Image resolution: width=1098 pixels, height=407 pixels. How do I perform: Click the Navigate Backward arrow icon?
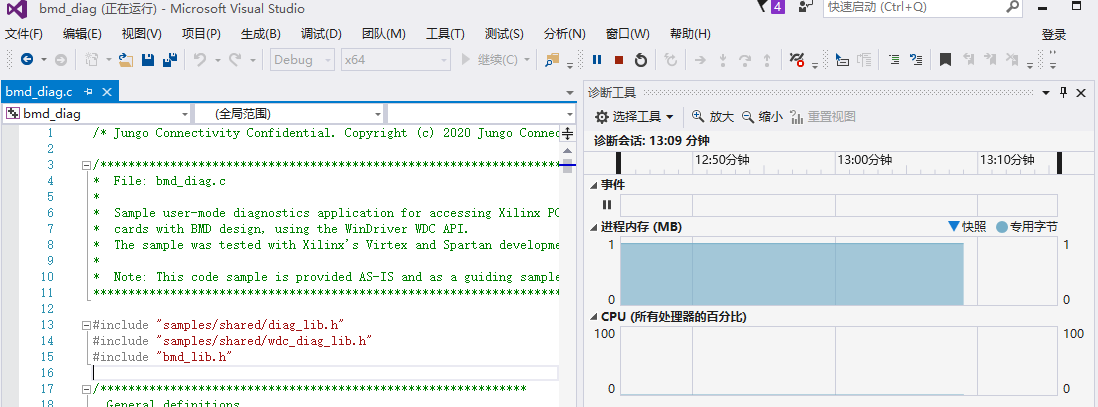click(27, 60)
